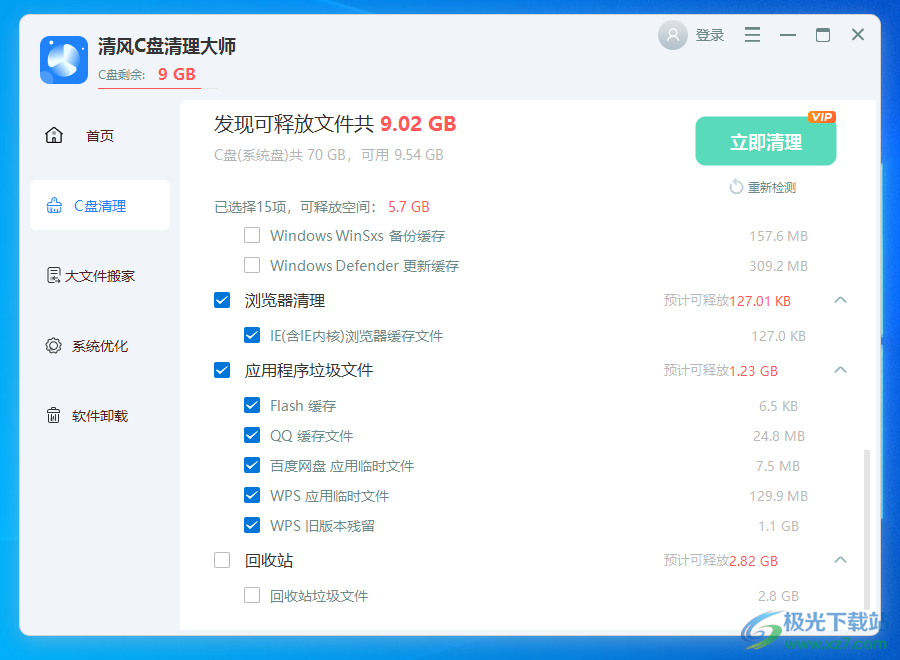
Task: Click the red C盘剩余 capacity indicator
Action: (178, 74)
